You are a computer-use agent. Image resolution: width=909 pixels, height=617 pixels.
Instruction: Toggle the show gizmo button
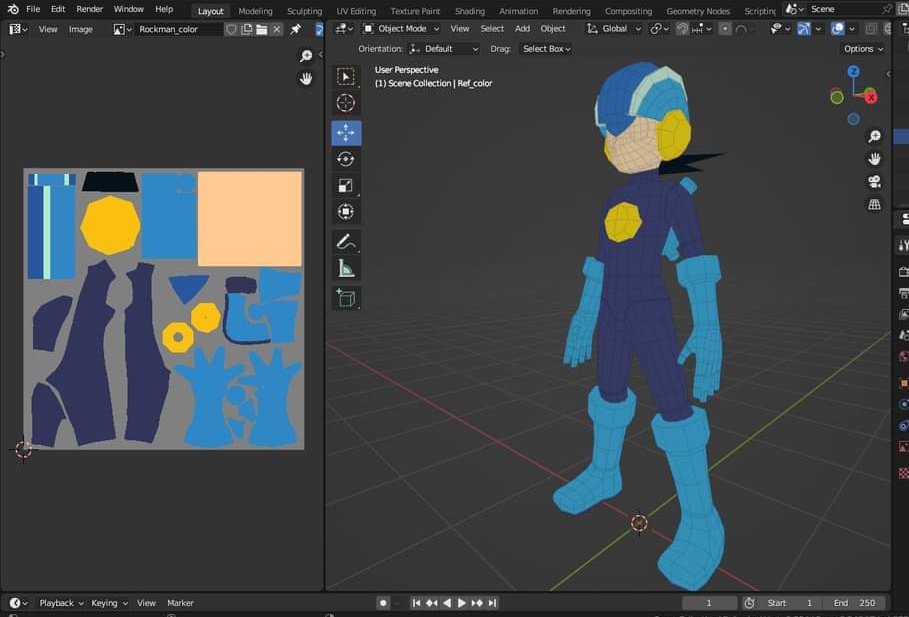click(803, 28)
